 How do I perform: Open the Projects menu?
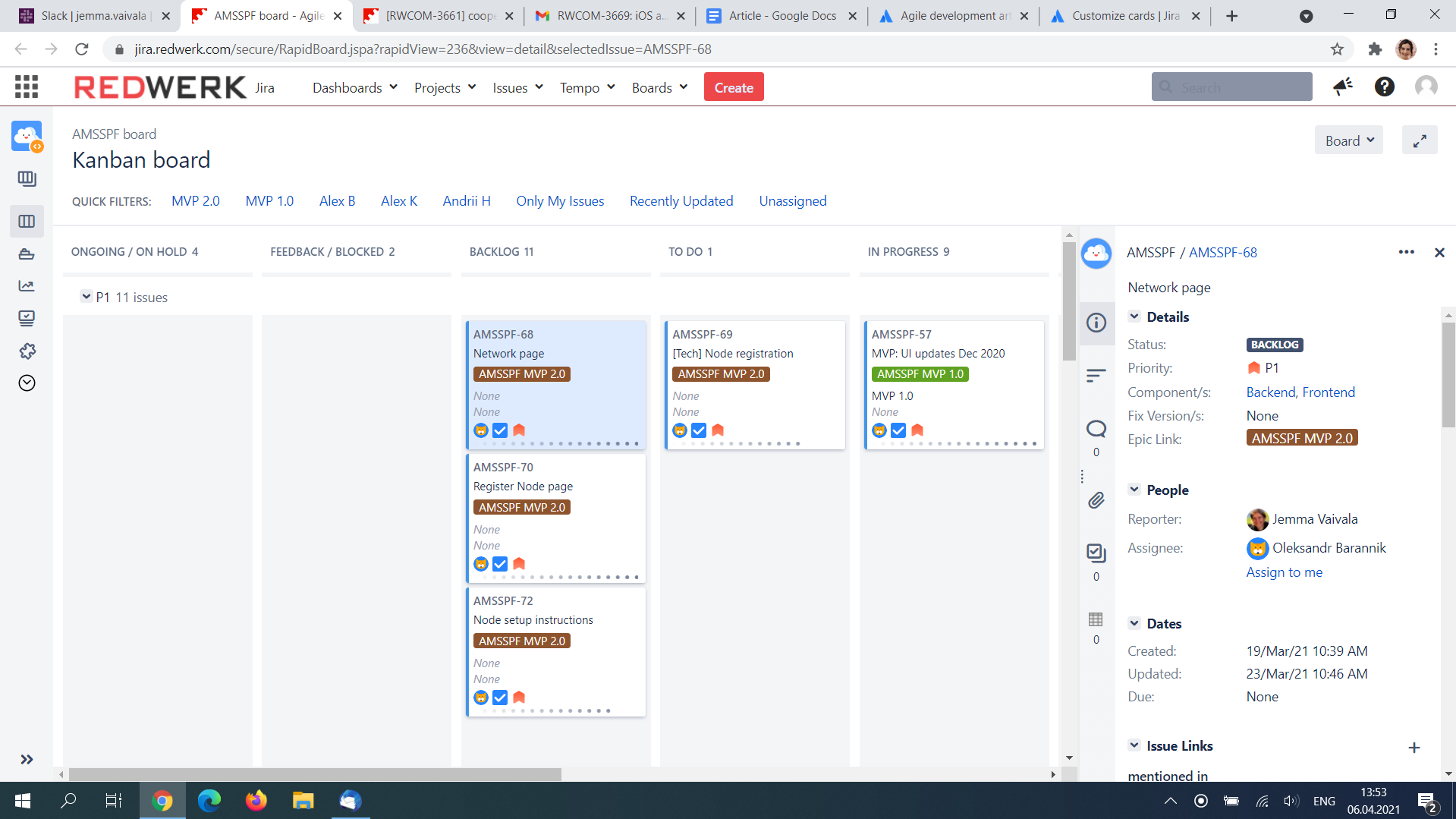(x=445, y=87)
